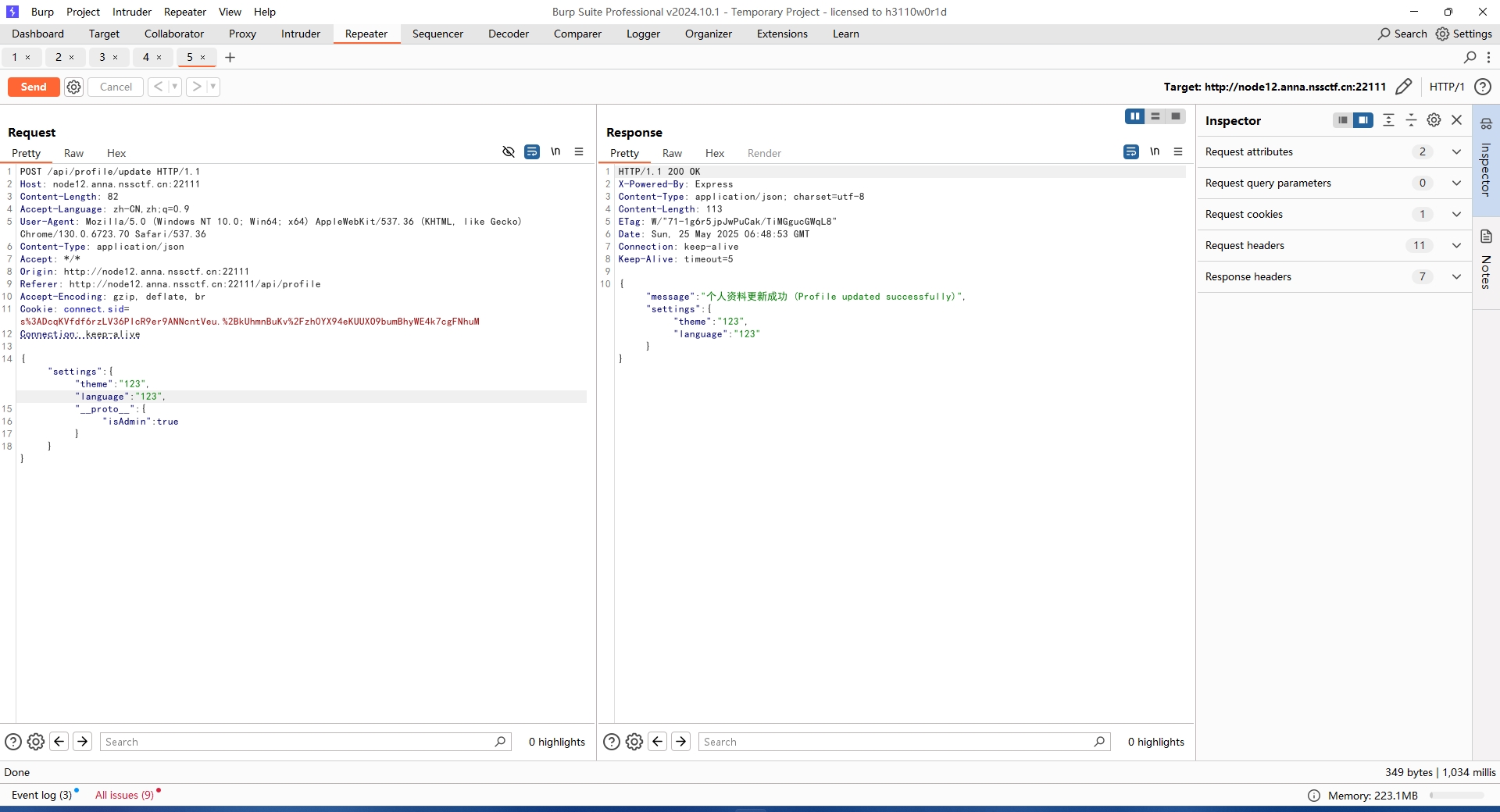This screenshot has width=1500, height=812.
Task: Open Notes side tab
Action: [x=1486, y=262]
